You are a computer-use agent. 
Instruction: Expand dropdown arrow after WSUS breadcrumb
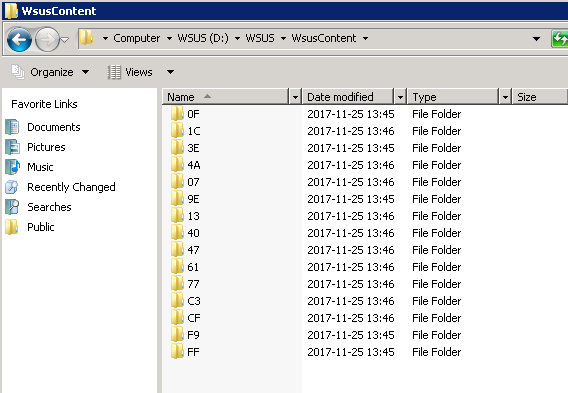point(283,38)
